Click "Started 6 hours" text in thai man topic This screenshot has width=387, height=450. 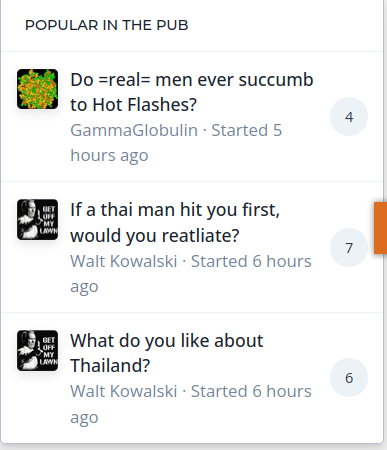click(251, 261)
